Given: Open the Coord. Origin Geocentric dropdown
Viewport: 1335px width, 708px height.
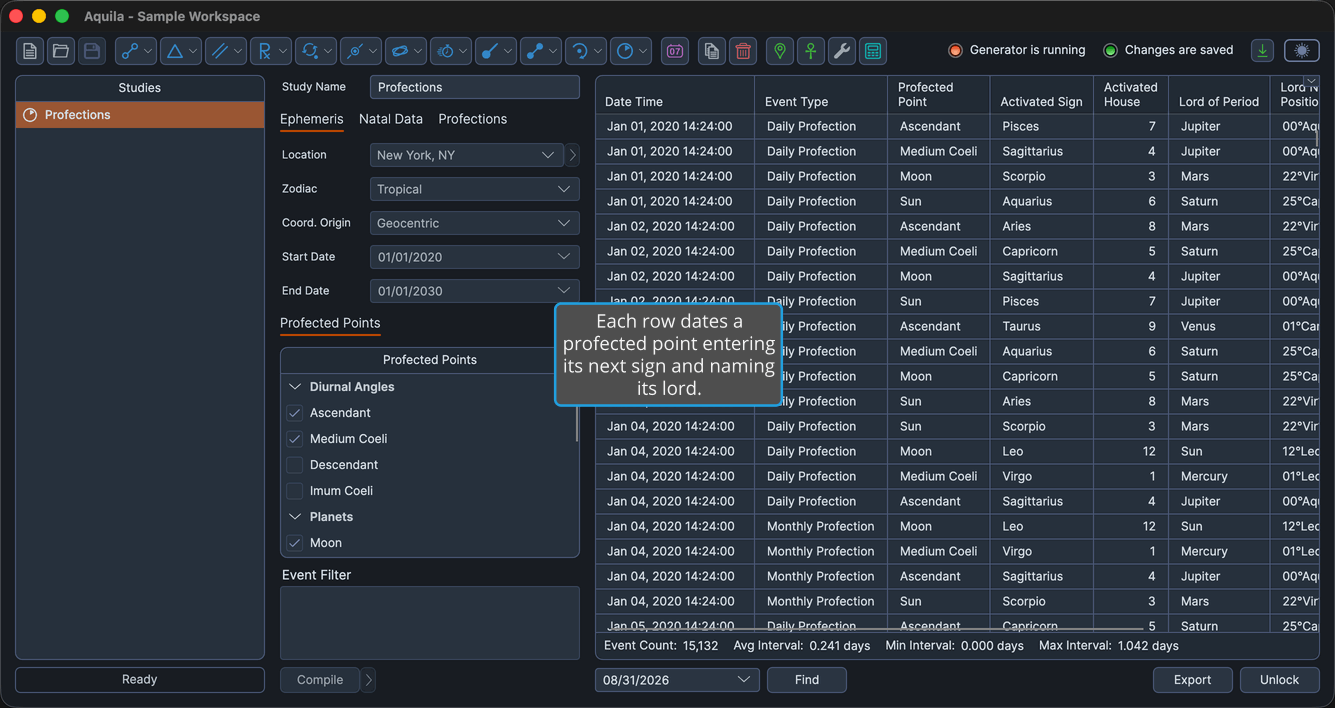Looking at the screenshot, I should pos(474,223).
